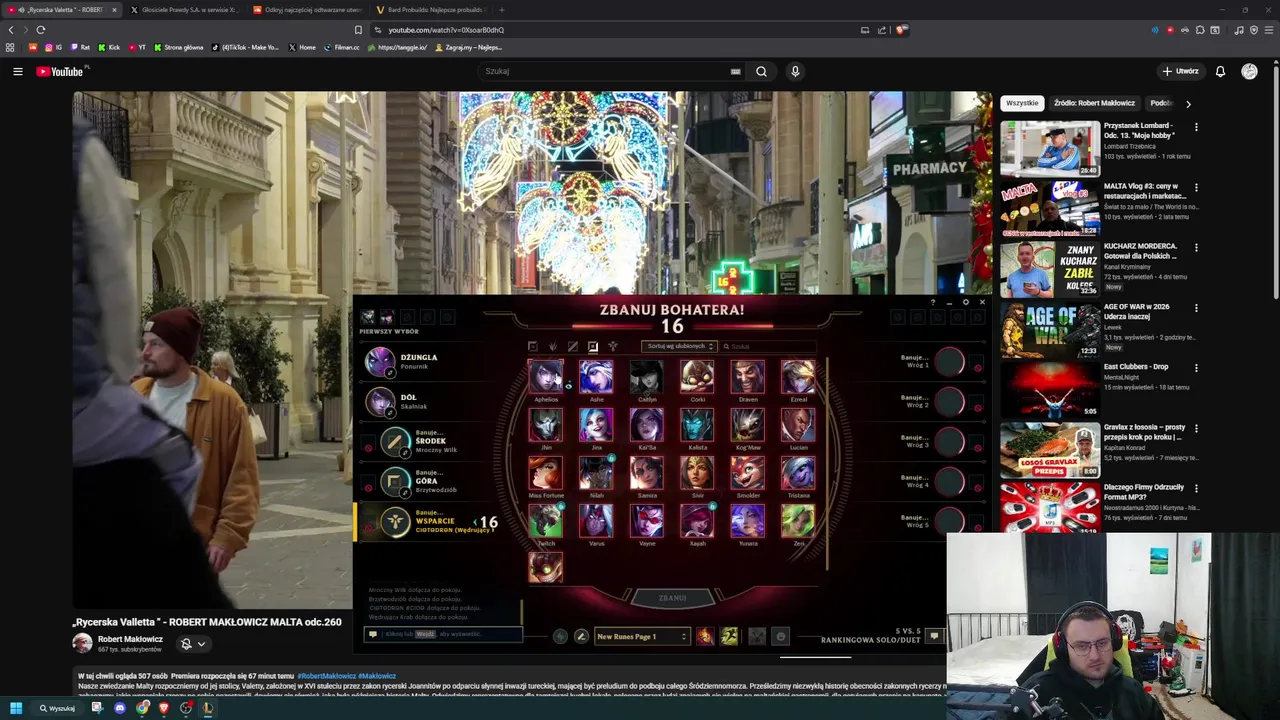Open new browser tab plus button
Image resolution: width=1280 pixels, height=720 pixels.
502,10
